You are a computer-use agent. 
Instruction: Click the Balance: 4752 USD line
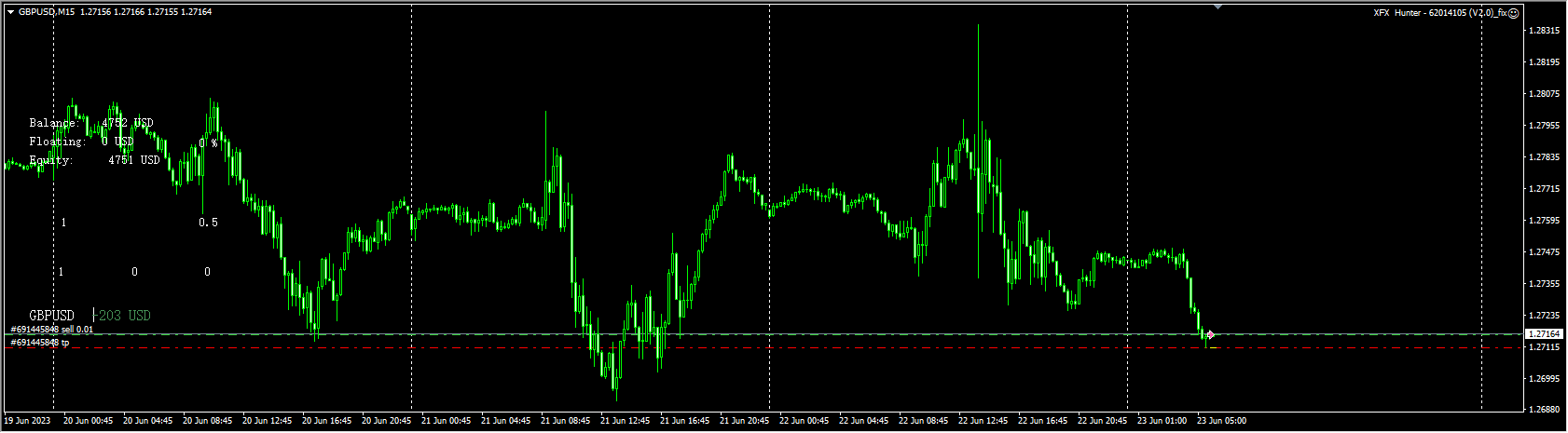pos(91,123)
